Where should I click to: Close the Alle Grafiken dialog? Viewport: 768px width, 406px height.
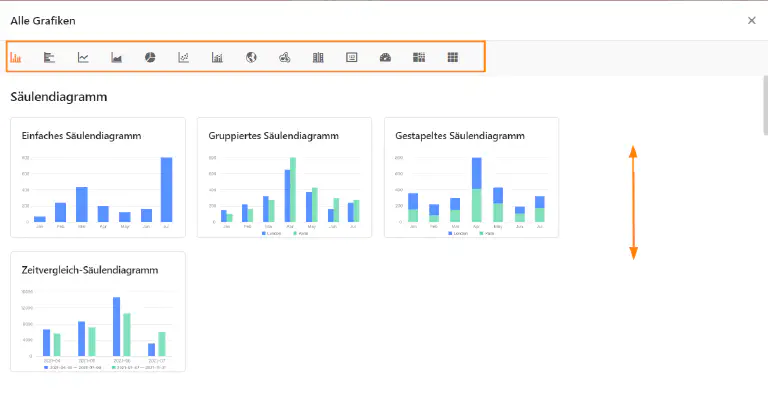point(751,20)
